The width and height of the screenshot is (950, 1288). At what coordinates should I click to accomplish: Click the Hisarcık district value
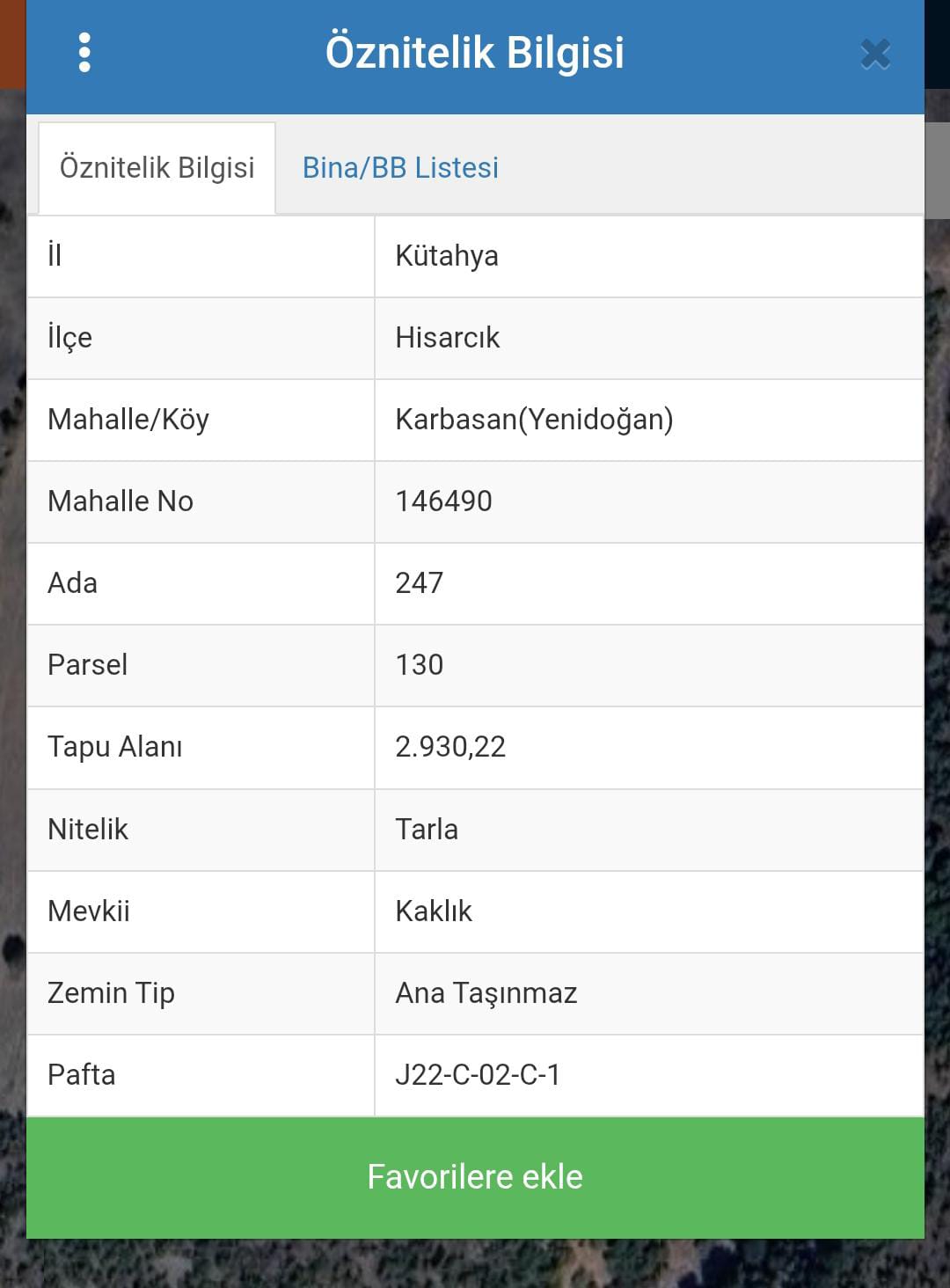coord(447,338)
